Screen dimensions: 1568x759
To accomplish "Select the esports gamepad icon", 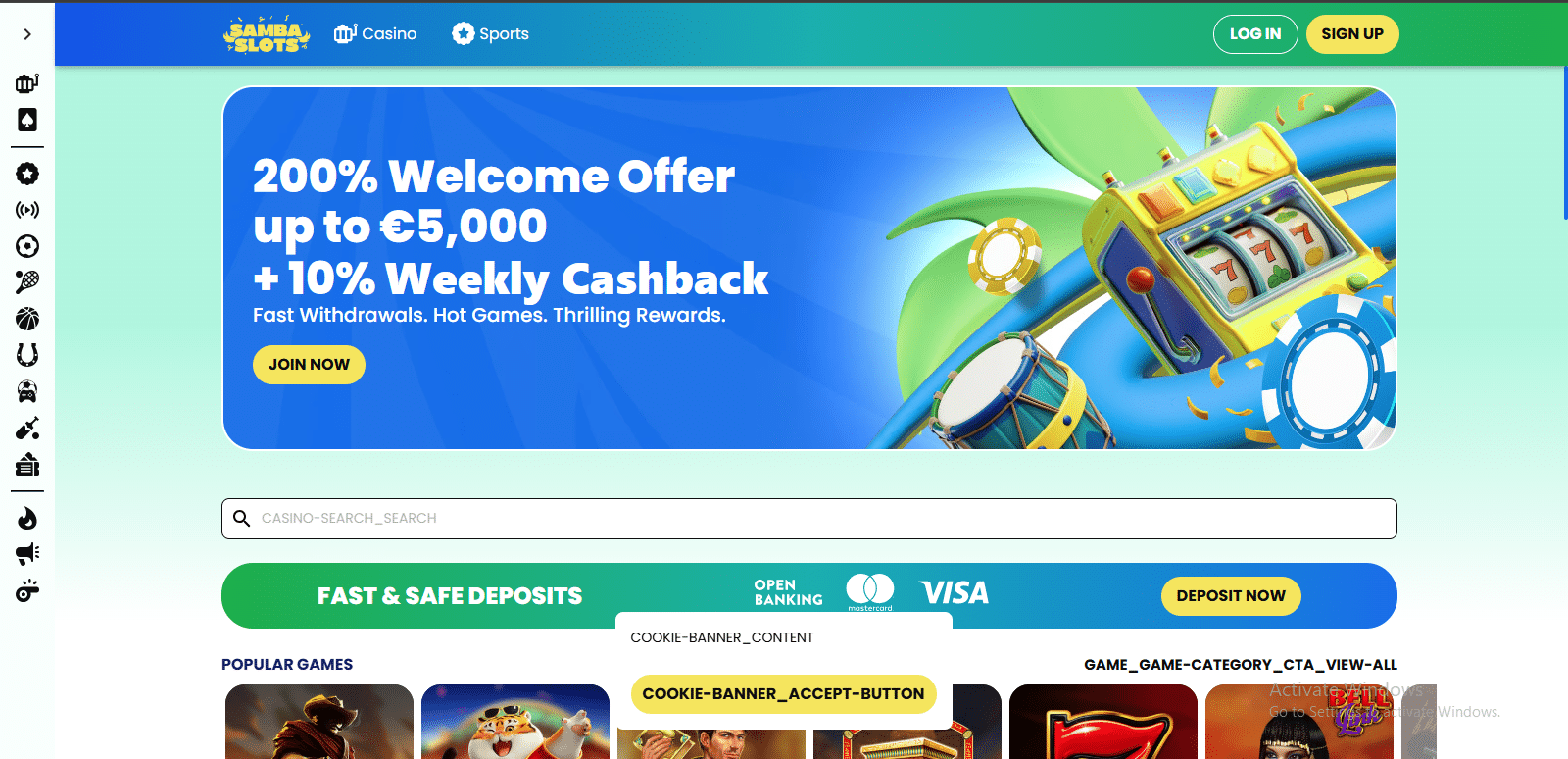I will [x=27, y=391].
